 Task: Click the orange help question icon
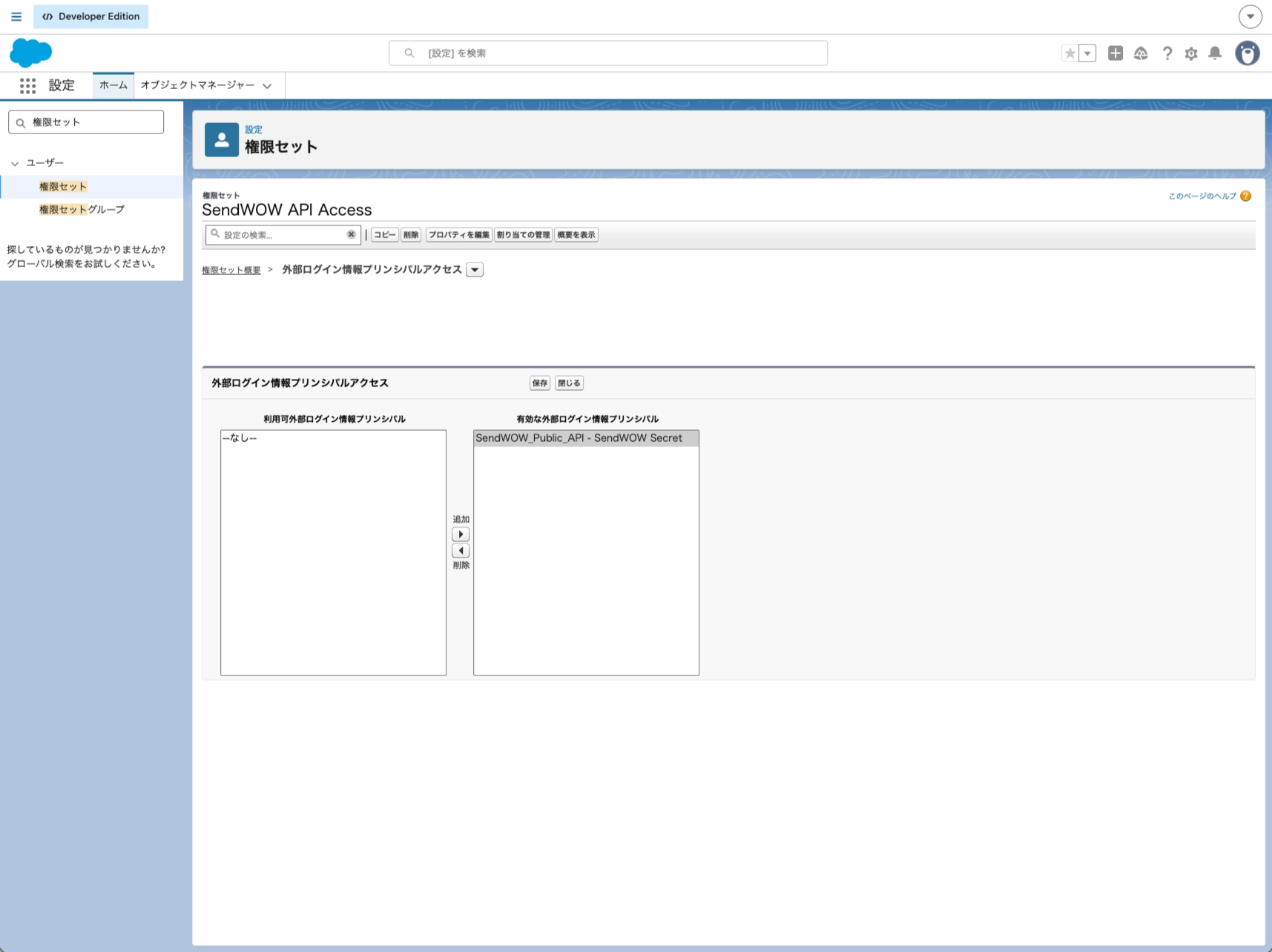coord(1246,196)
